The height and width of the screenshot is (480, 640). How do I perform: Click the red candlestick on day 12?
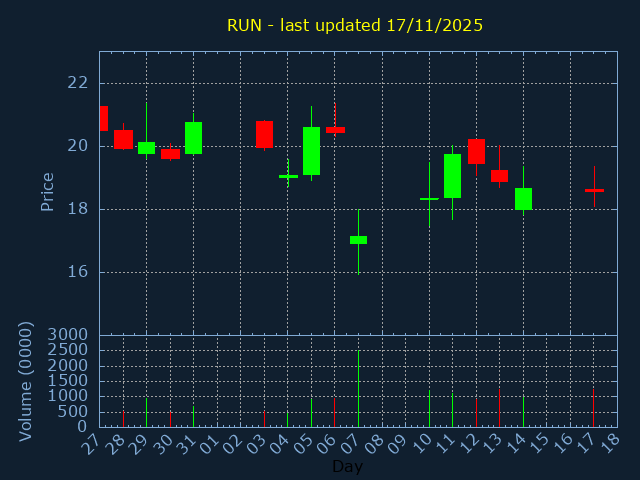[x=476, y=151]
